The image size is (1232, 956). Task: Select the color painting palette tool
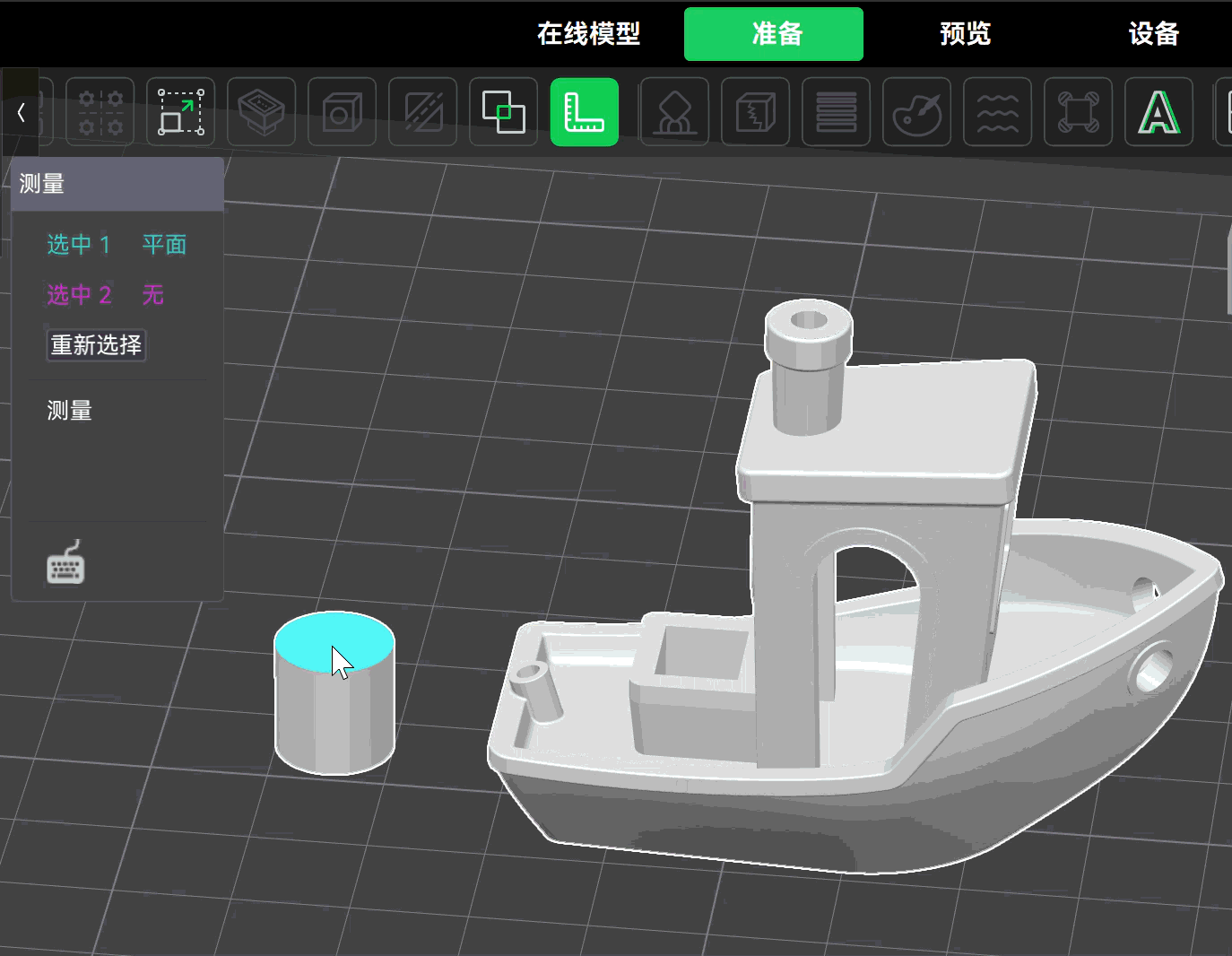pos(917,112)
